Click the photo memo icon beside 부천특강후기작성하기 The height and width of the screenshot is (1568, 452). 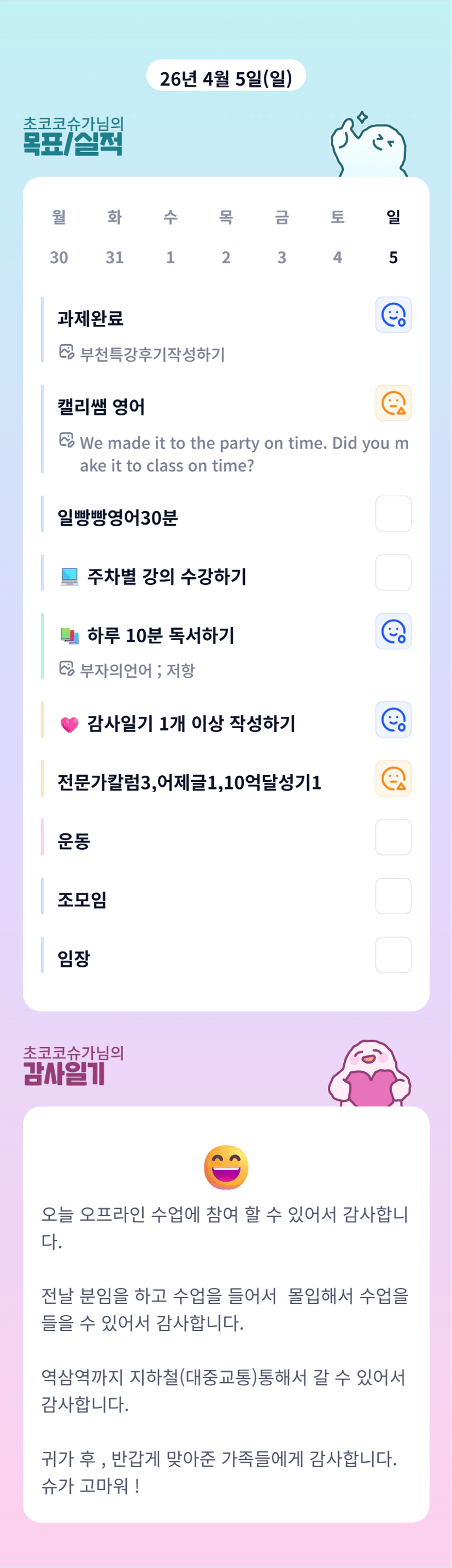pos(66,352)
